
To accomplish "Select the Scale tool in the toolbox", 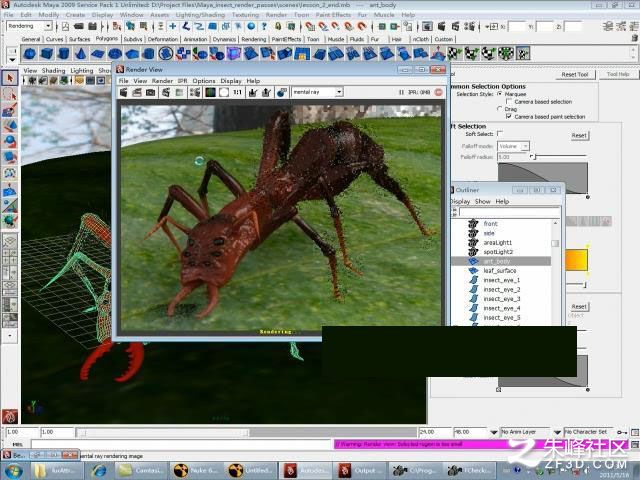I will [10, 157].
